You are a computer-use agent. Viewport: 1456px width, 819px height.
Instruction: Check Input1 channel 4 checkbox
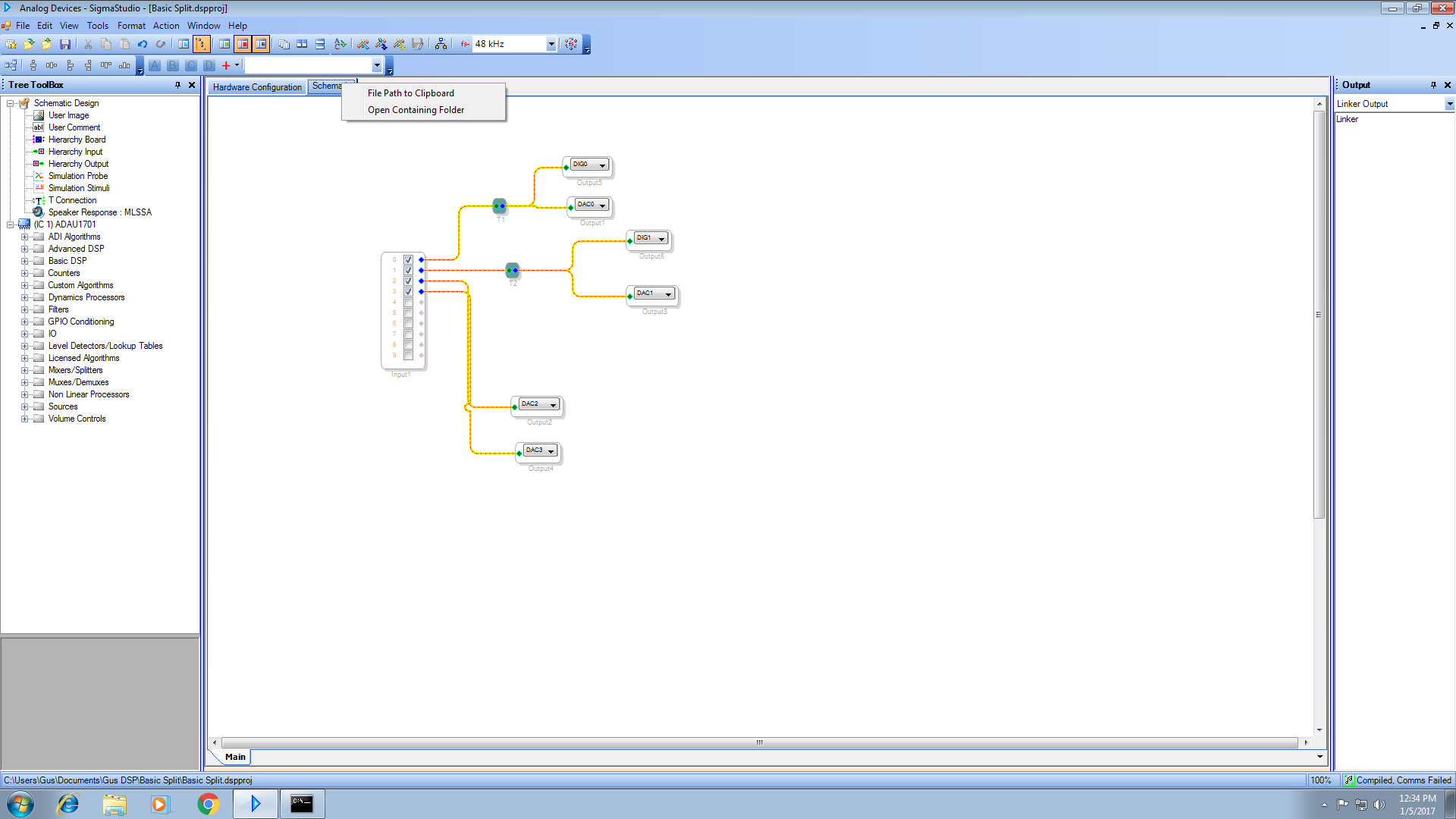tap(408, 302)
